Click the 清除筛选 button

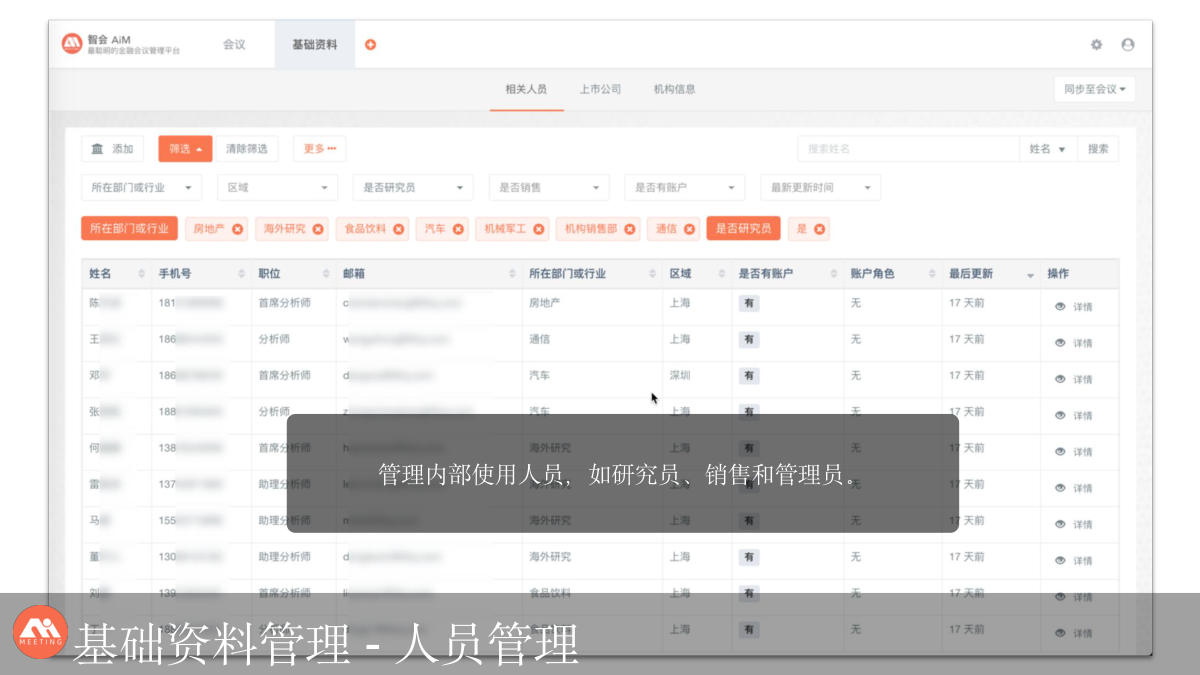point(246,149)
